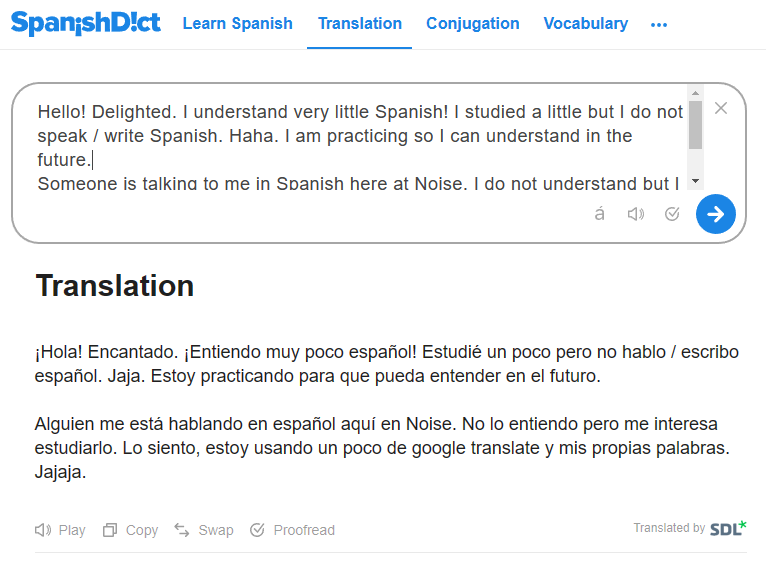Open the Learn Spanish menu
The width and height of the screenshot is (766, 561).
(238, 23)
